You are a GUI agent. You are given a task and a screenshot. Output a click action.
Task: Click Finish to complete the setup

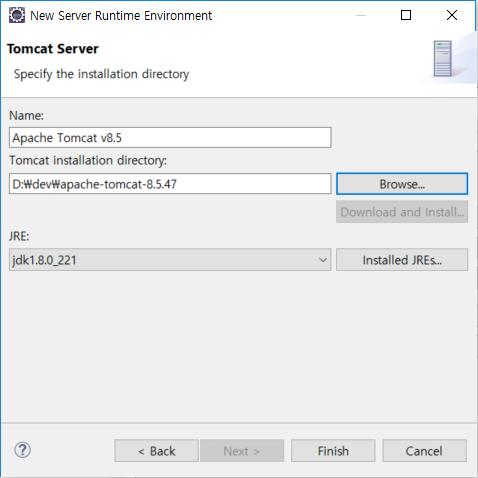(x=333, y=451)
